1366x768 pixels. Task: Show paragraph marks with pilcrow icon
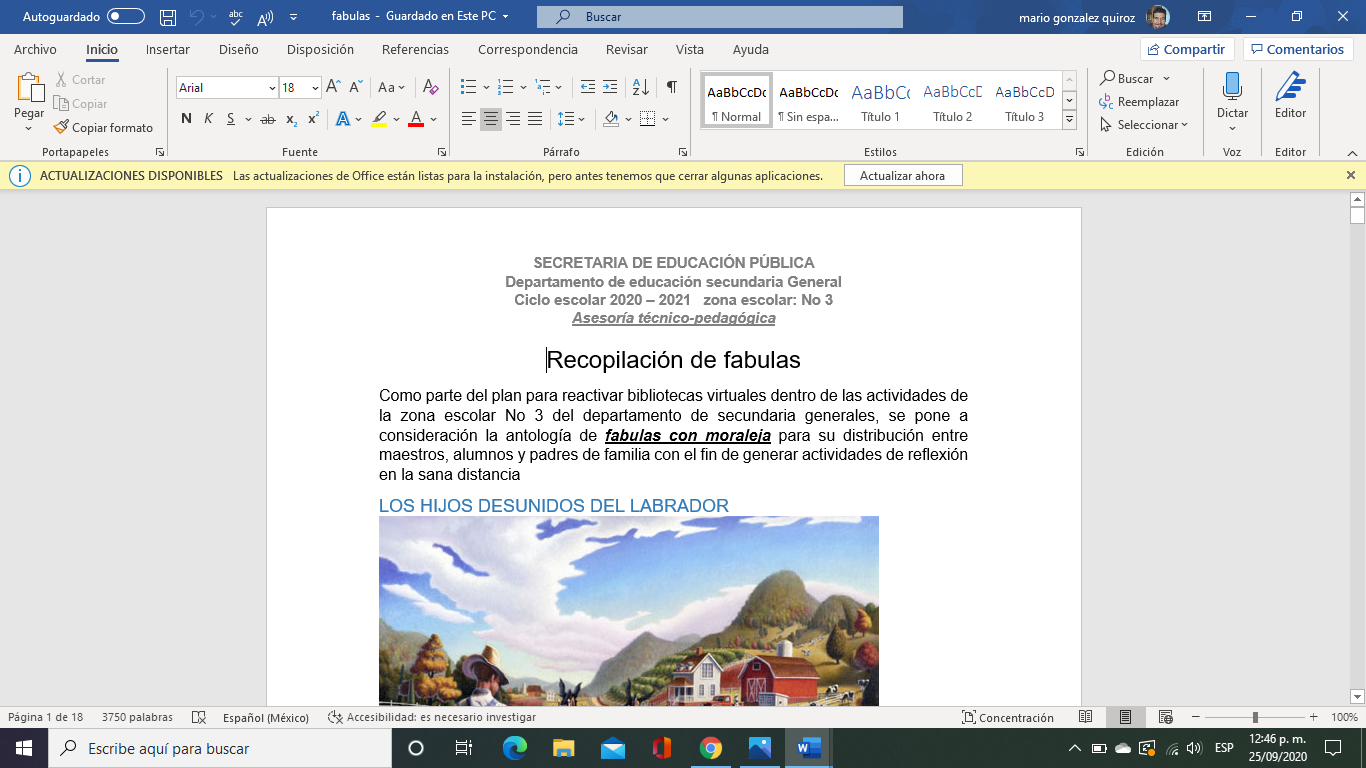tap(671, 87)
